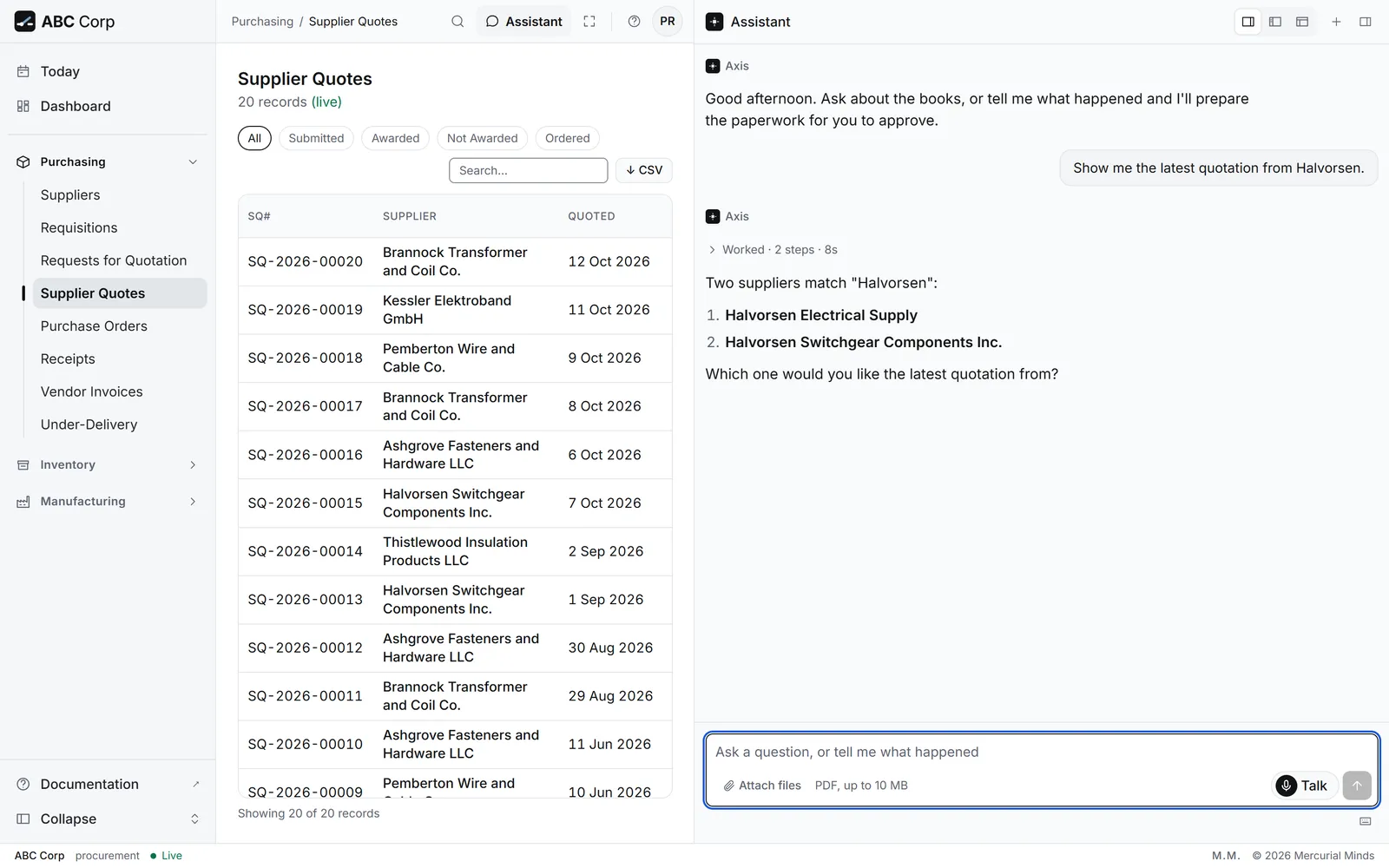Screen dimensions: 1389x868
Task: Expand the Manufacturing section
Action: point(108,502)
